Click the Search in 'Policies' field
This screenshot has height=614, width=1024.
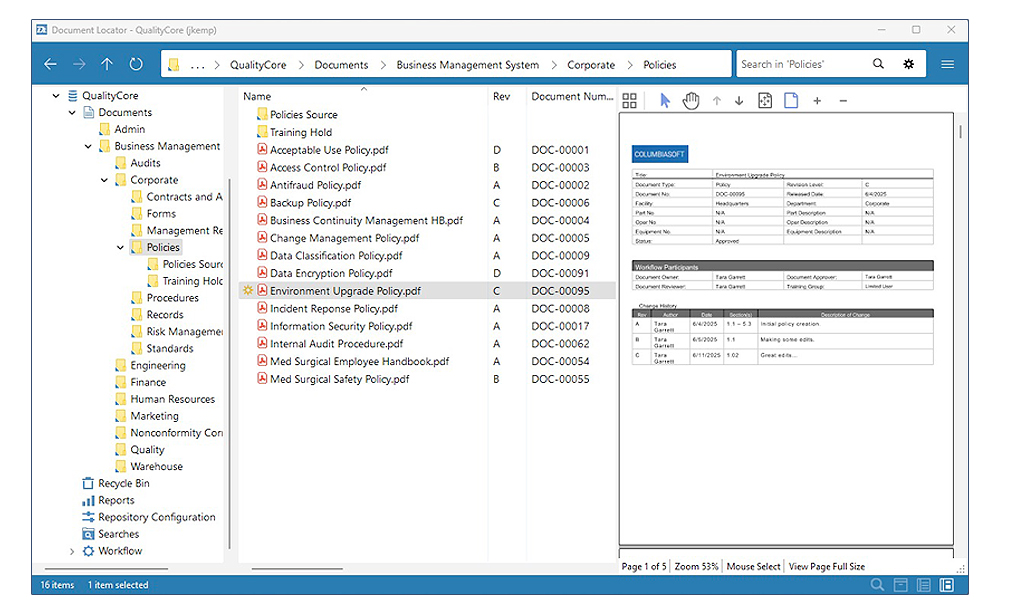803,64
